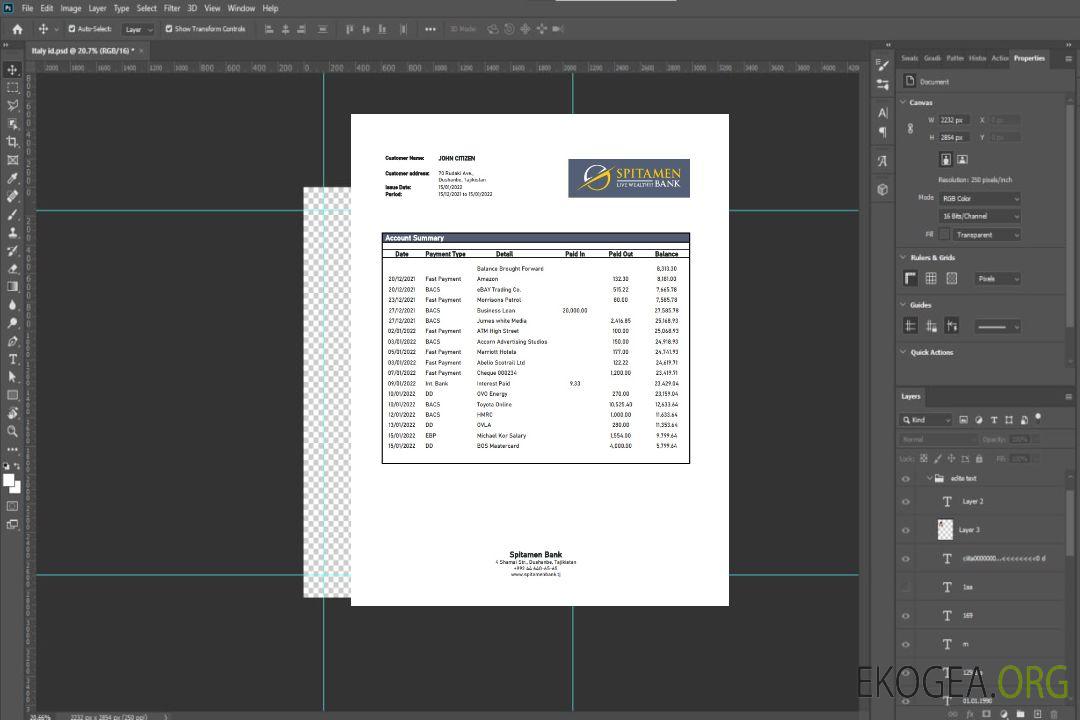Expand the 16 Bits/Channel dropdown
The image size is (1080, 720).
point(979,216)
